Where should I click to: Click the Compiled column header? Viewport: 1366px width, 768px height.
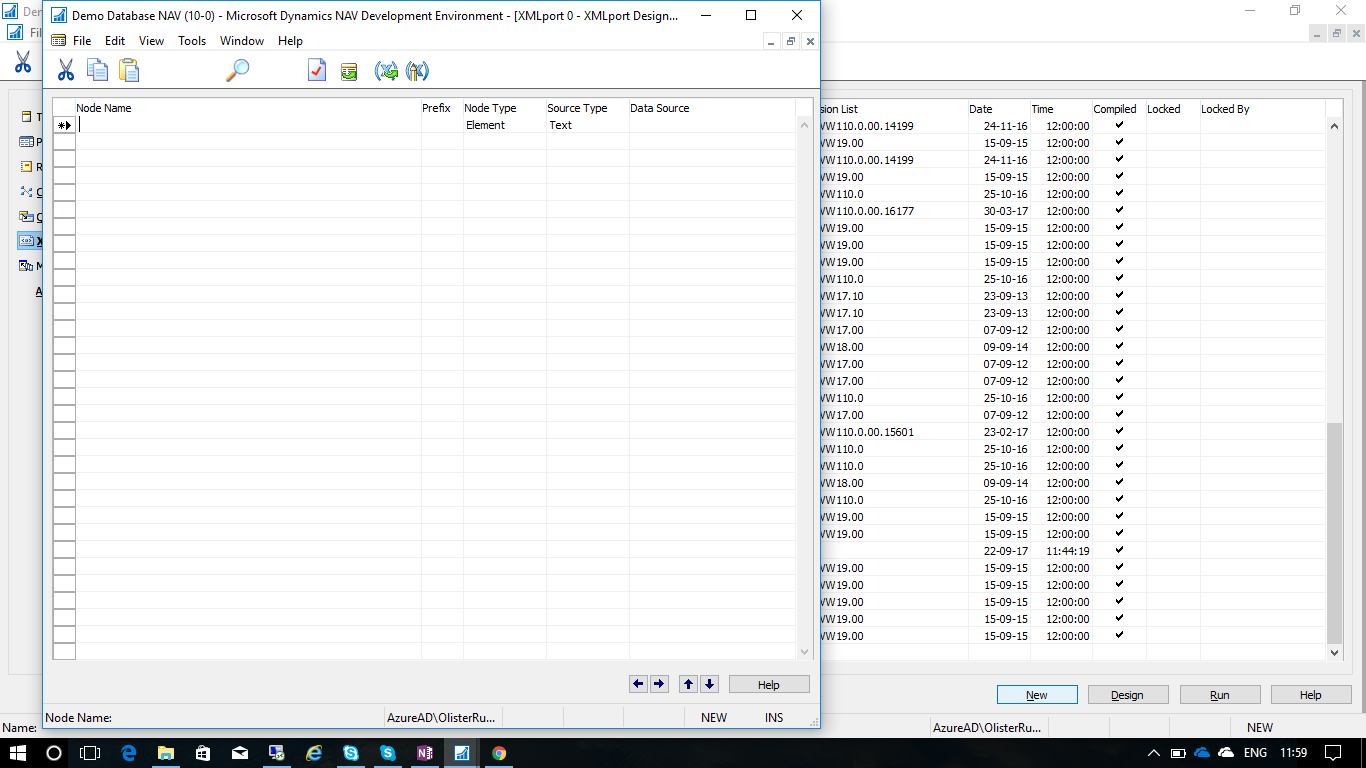[1119, 109]
